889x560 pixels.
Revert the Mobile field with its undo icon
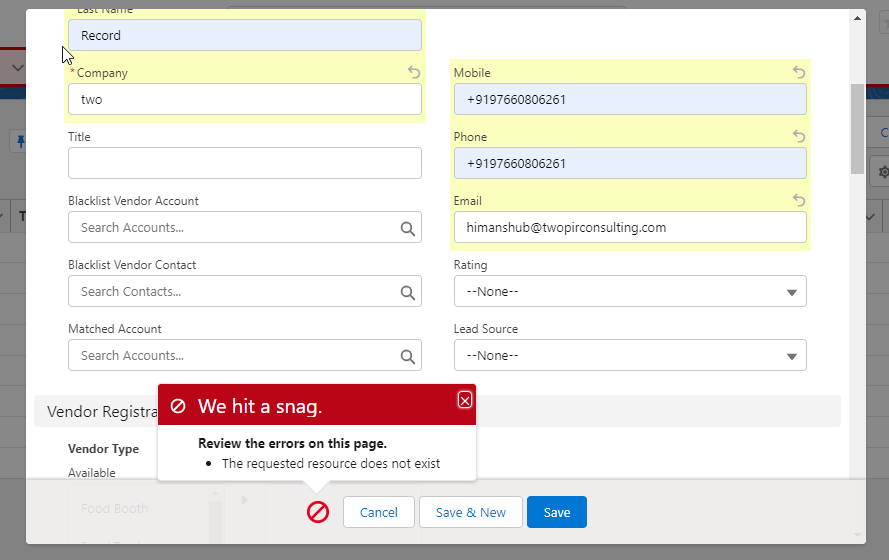pyautogui.click(x=798, y=72)
